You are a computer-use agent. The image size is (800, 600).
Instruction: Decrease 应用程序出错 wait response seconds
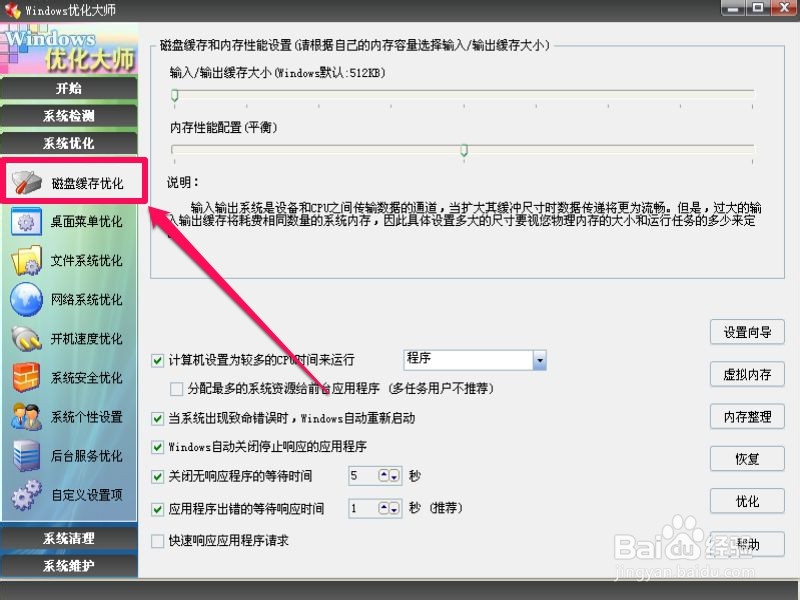[394, 508]
